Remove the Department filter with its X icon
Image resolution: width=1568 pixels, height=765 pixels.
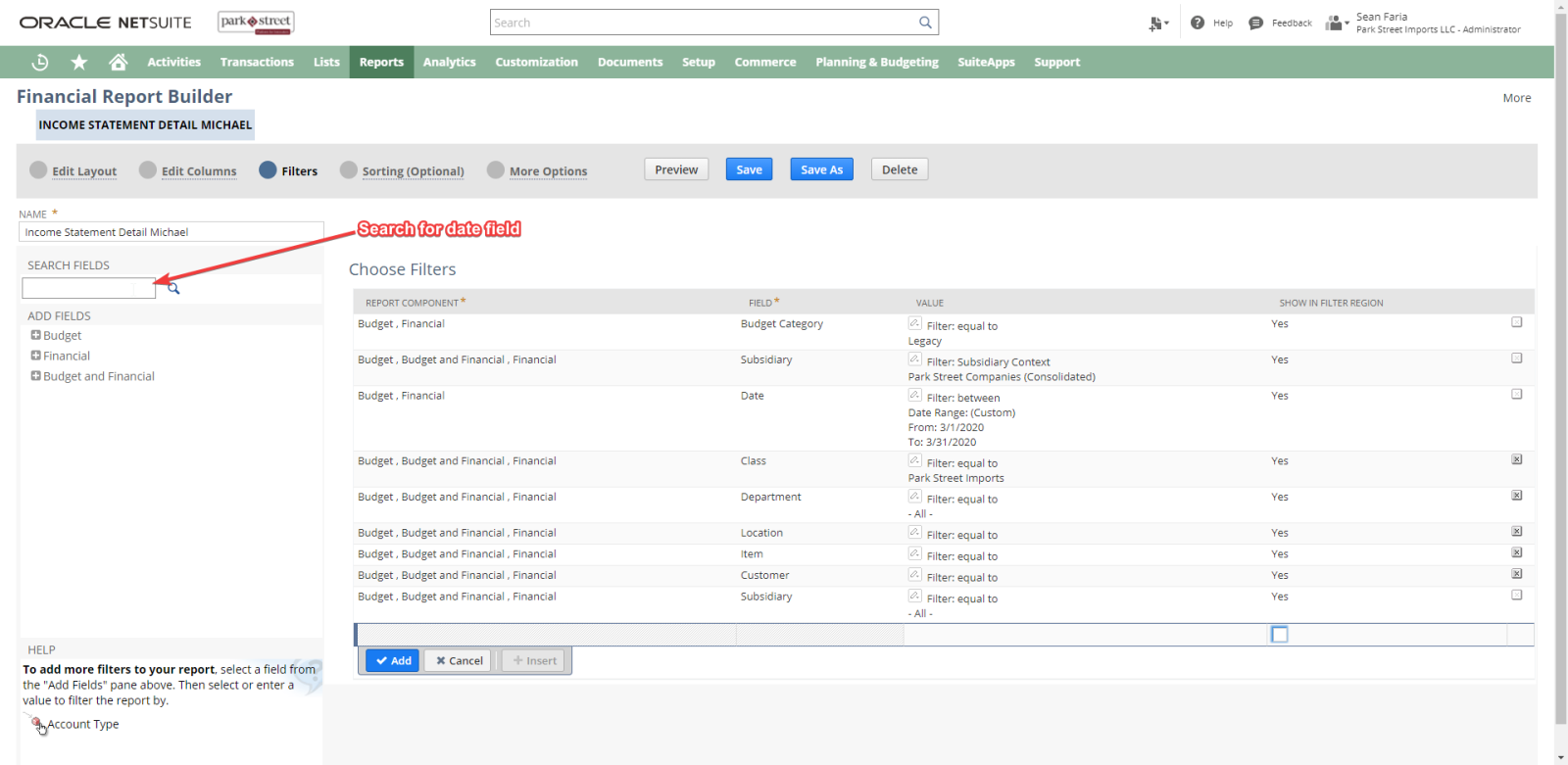pos(1516,496)
